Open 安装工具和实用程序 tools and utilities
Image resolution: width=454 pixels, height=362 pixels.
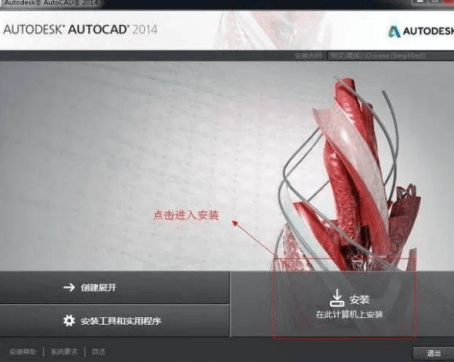[x=115, y=321]
